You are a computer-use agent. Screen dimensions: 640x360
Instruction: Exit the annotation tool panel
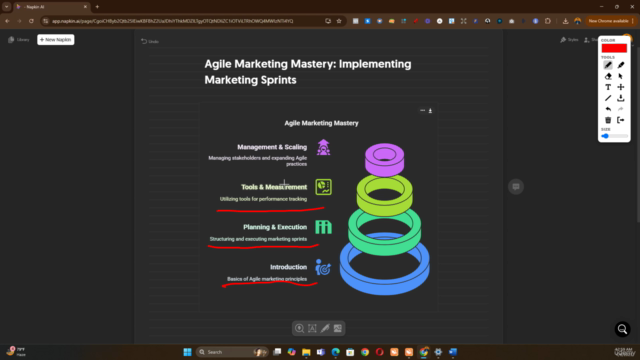coord(621,120)
